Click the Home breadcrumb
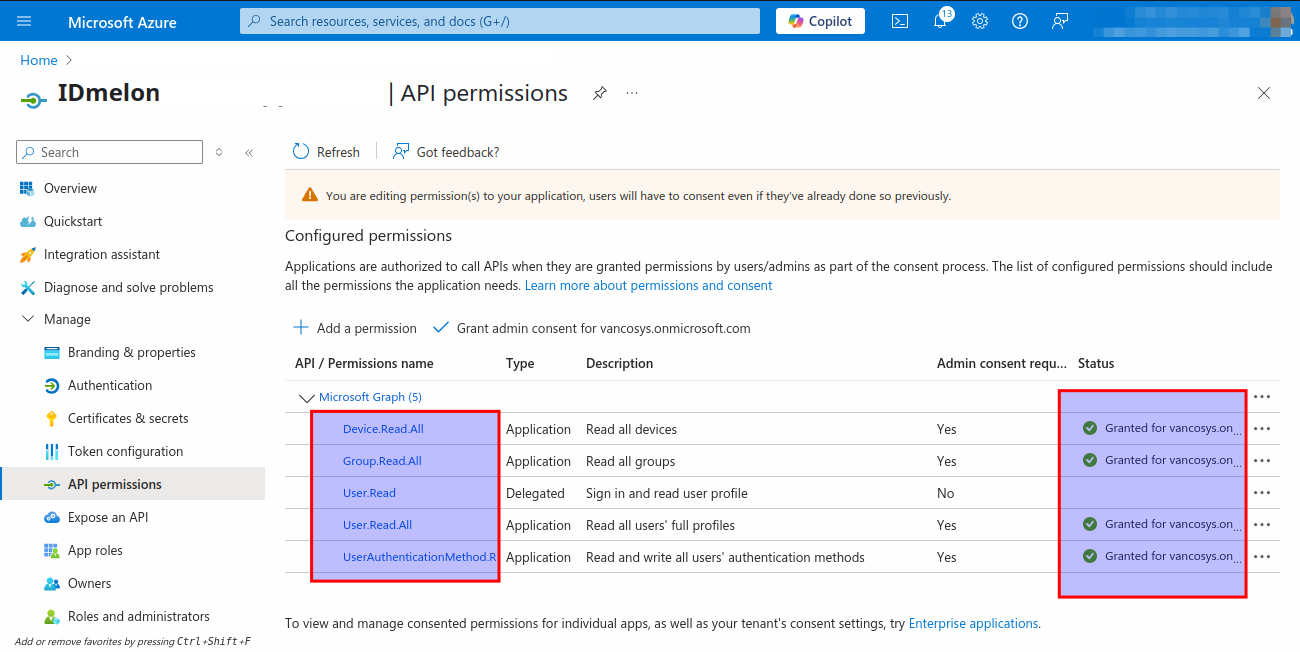Screen dimensions: 1300x652 pyautogui.click(x=39, y=60)
